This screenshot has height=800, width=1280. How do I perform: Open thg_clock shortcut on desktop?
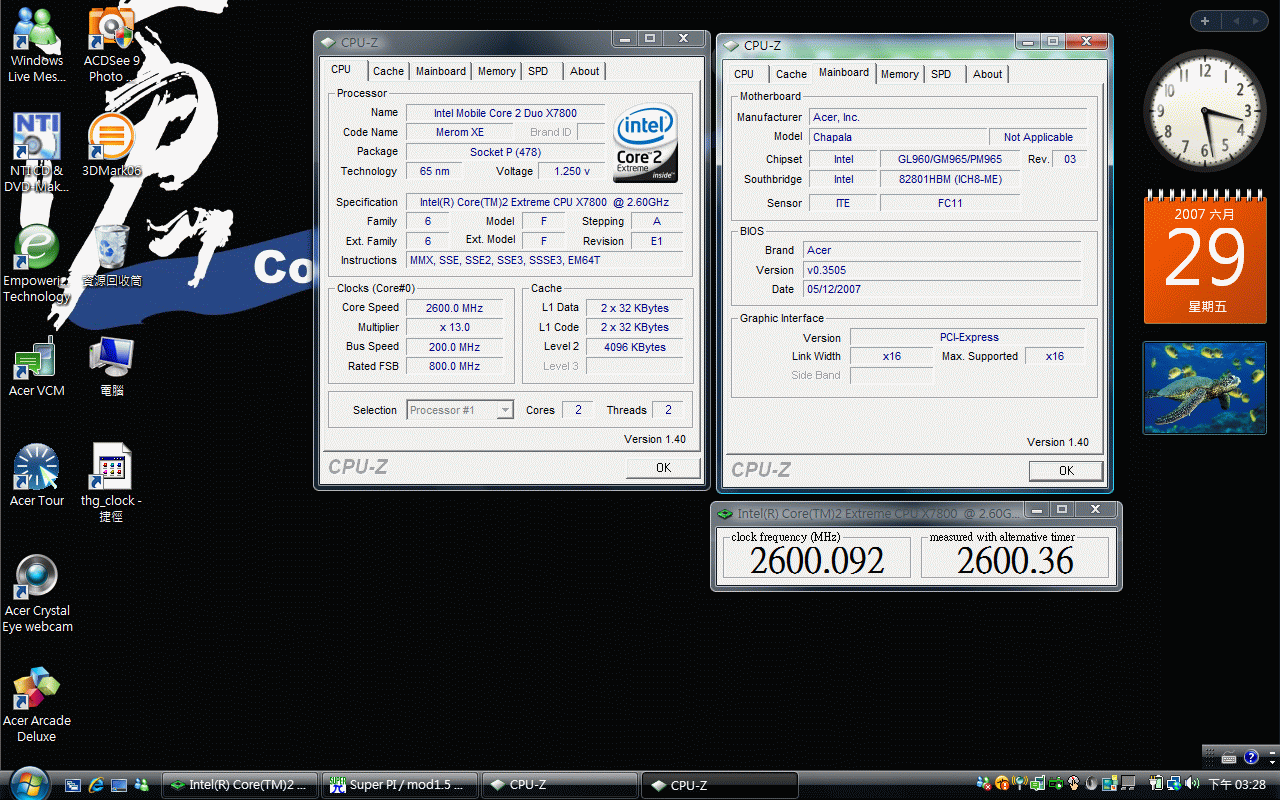tap(111, 483)
